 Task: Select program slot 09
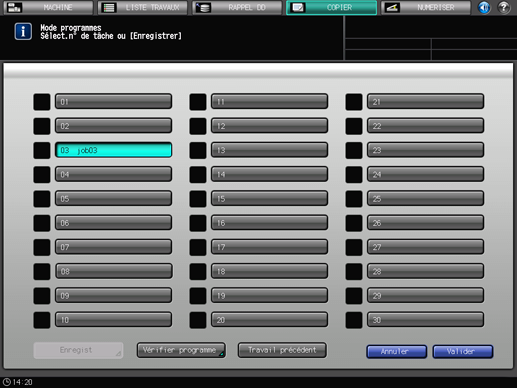pyautogui.click(x=113, y=295)
